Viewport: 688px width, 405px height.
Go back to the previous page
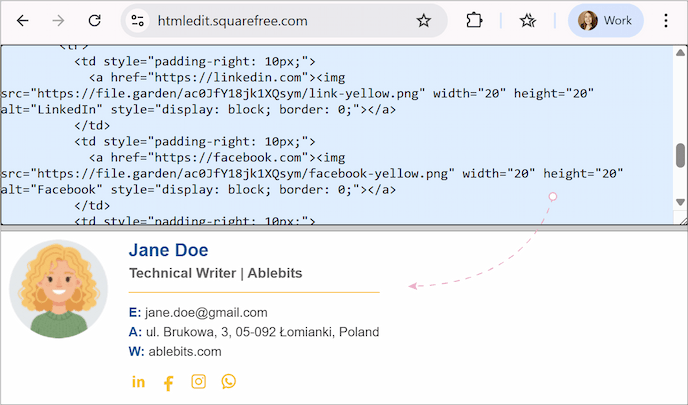click(22, 21)
